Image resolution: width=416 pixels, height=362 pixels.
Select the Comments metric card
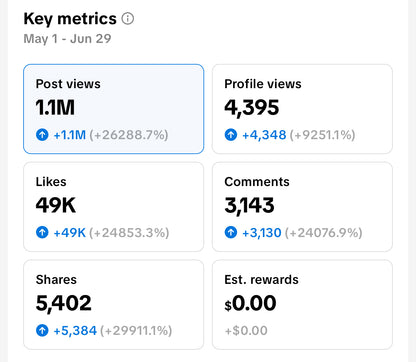coord(302,207)
